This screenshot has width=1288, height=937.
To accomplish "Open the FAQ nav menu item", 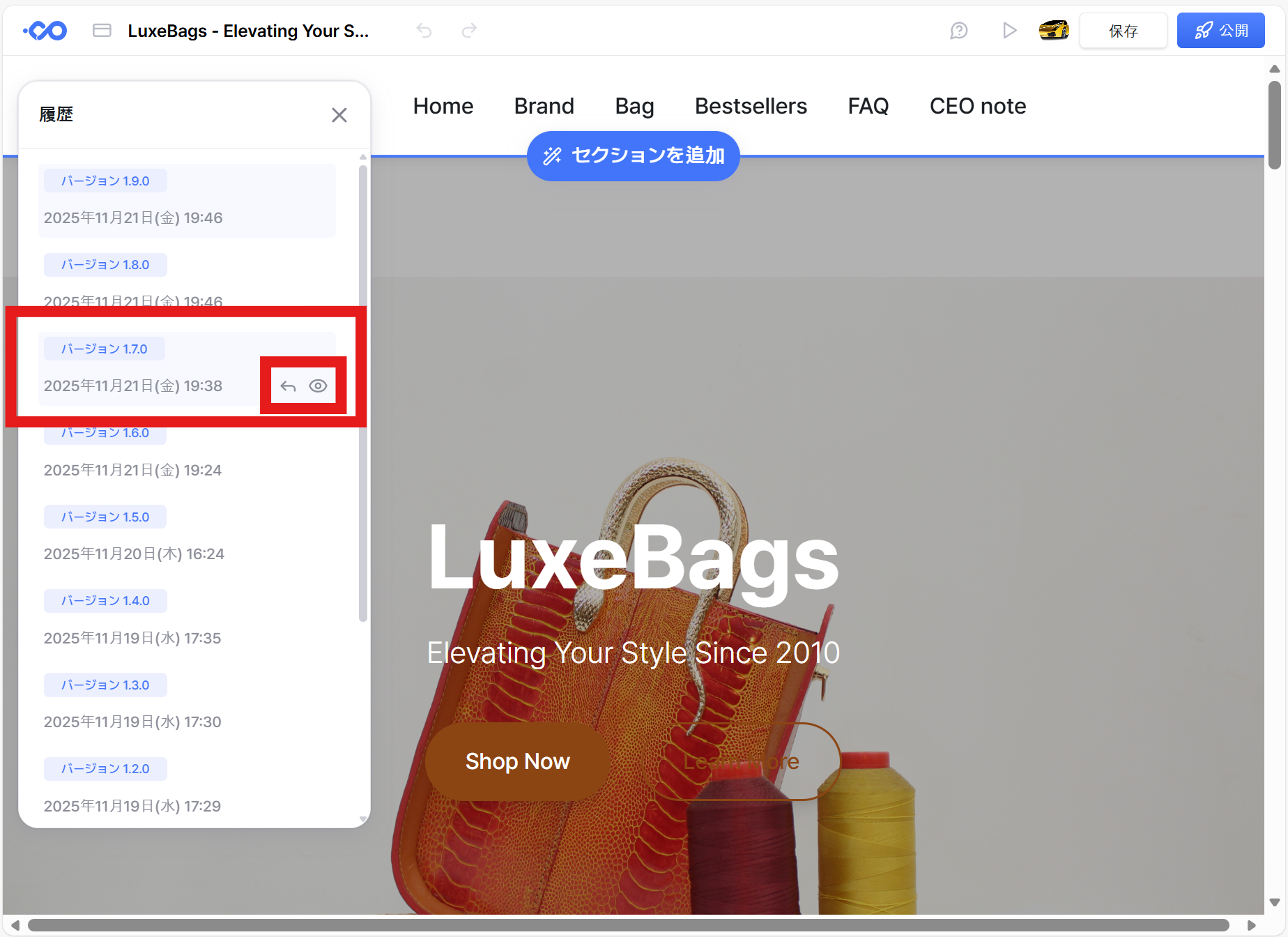I will point(868,106).
